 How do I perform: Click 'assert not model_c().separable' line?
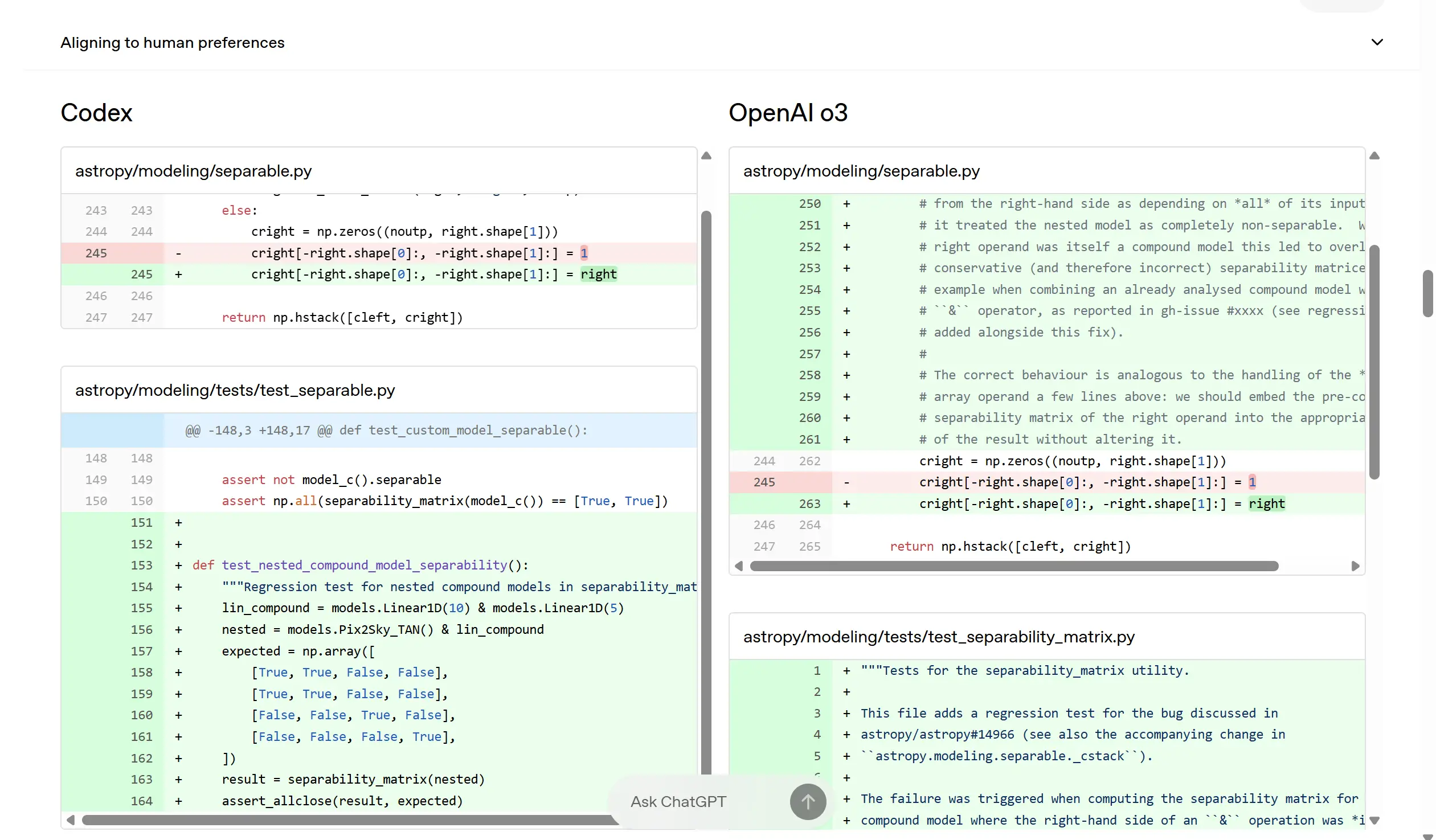point(379,480)
